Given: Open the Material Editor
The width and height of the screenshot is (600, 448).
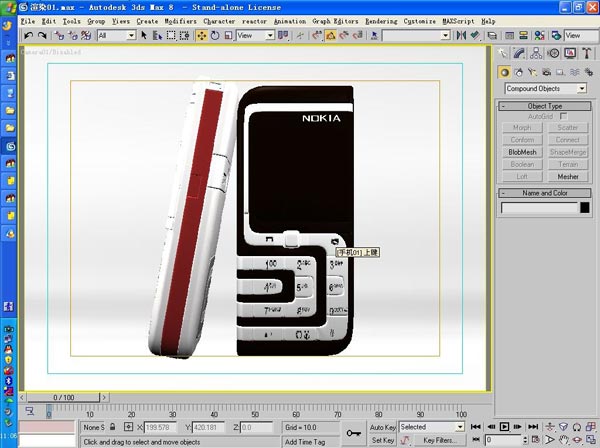Looking at the screenshot, I should (x=540, y=36).
